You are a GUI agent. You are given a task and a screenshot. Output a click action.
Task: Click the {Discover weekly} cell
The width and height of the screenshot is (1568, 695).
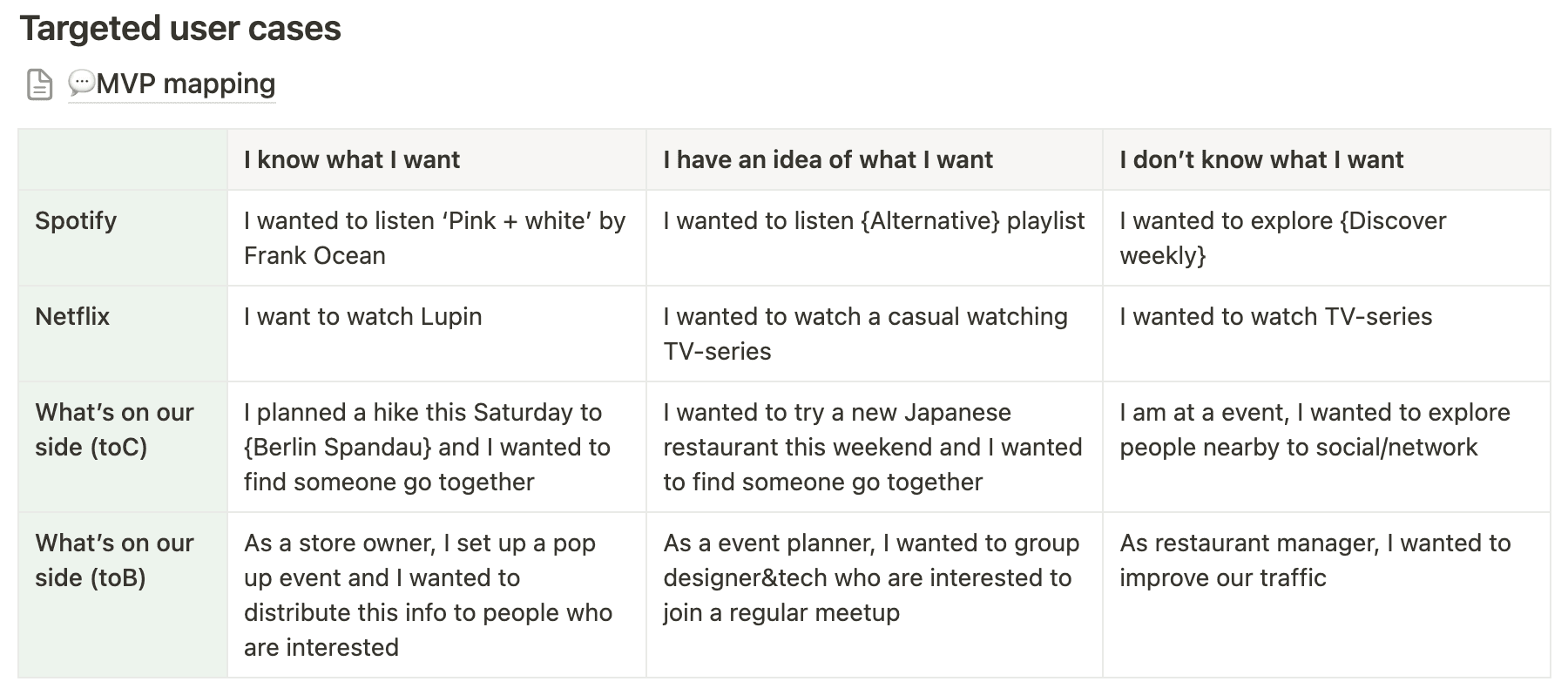coord(1326,238)
